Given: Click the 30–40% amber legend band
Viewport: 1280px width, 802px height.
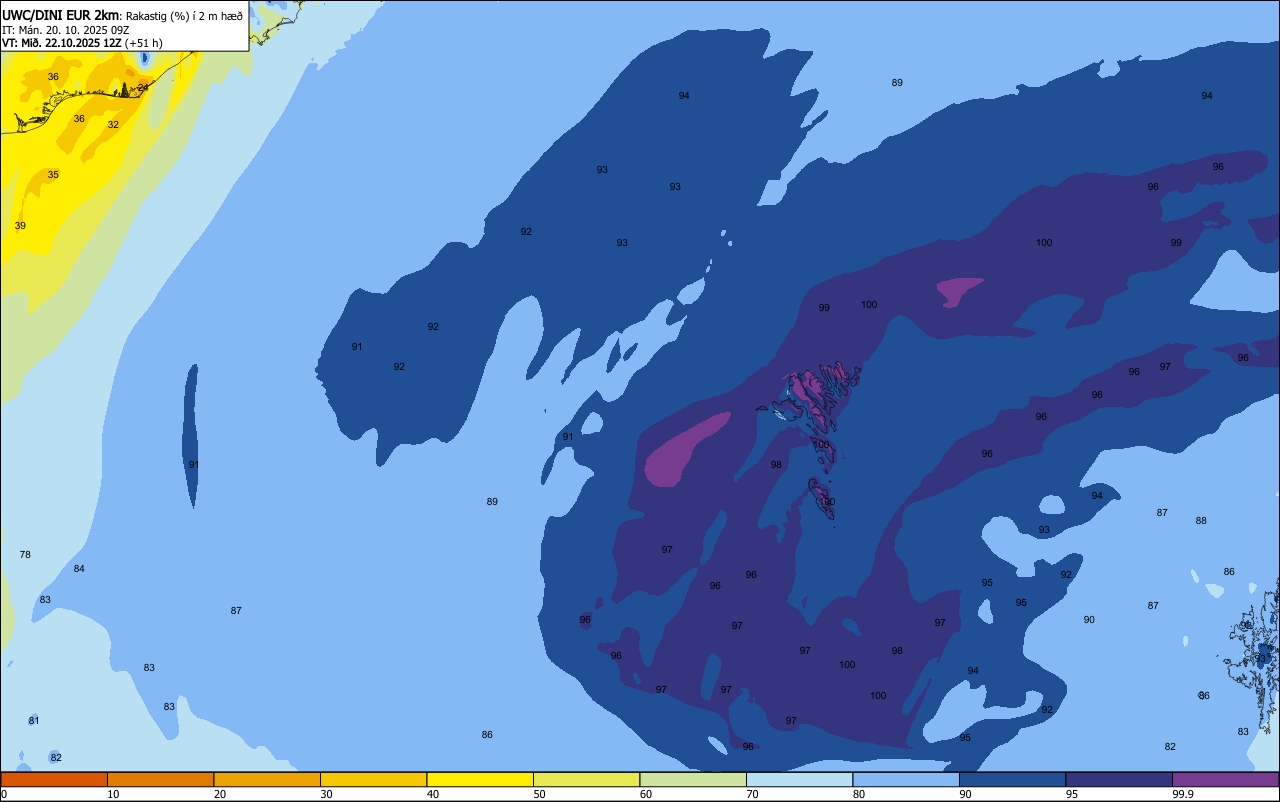Looking at the screenshot, I should pos(373,779).
